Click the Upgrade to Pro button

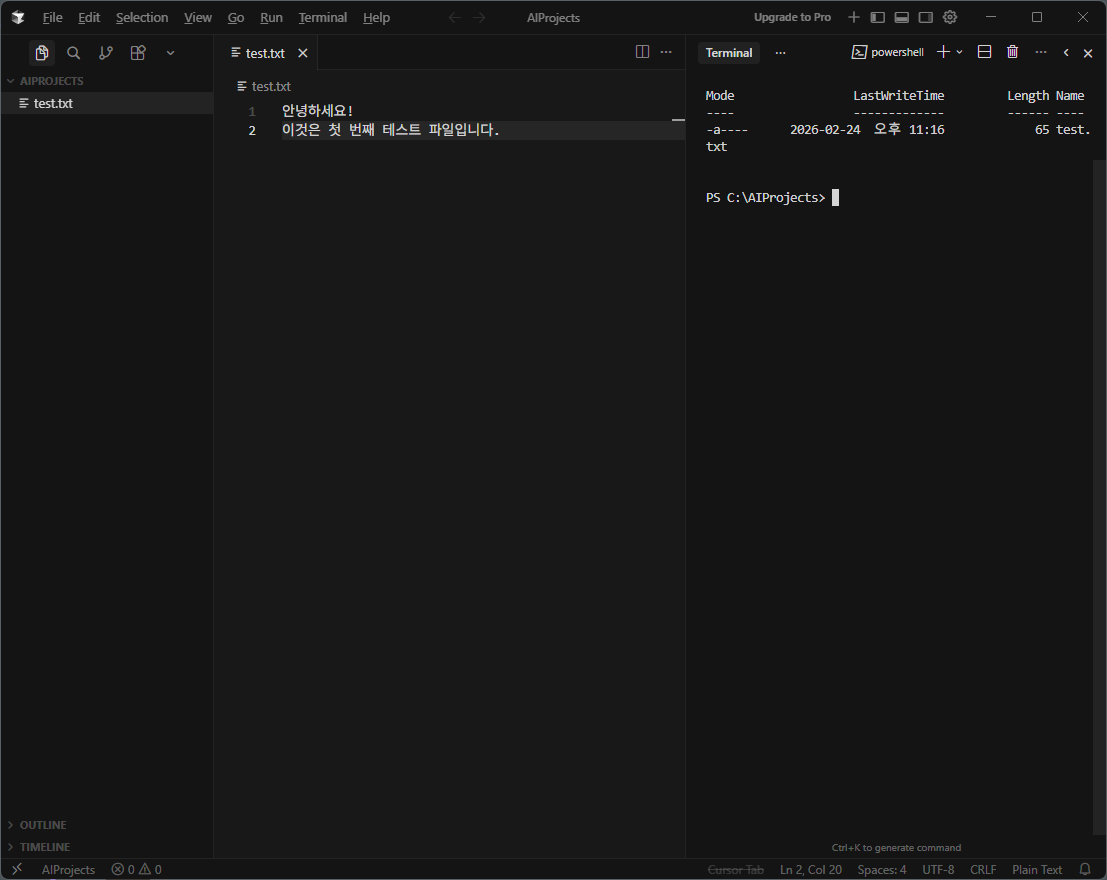(x=792, y=17)
